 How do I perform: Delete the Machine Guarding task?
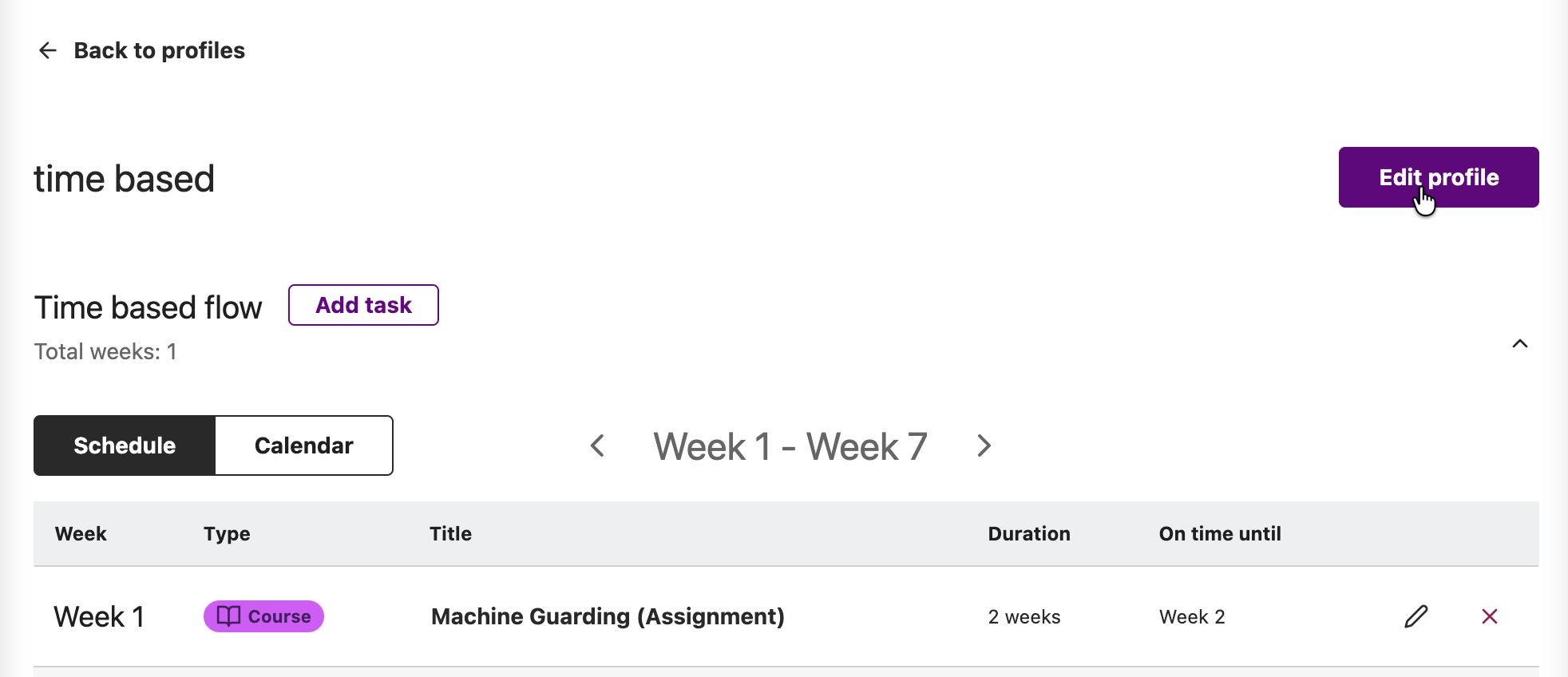[x=1490, y=616]
